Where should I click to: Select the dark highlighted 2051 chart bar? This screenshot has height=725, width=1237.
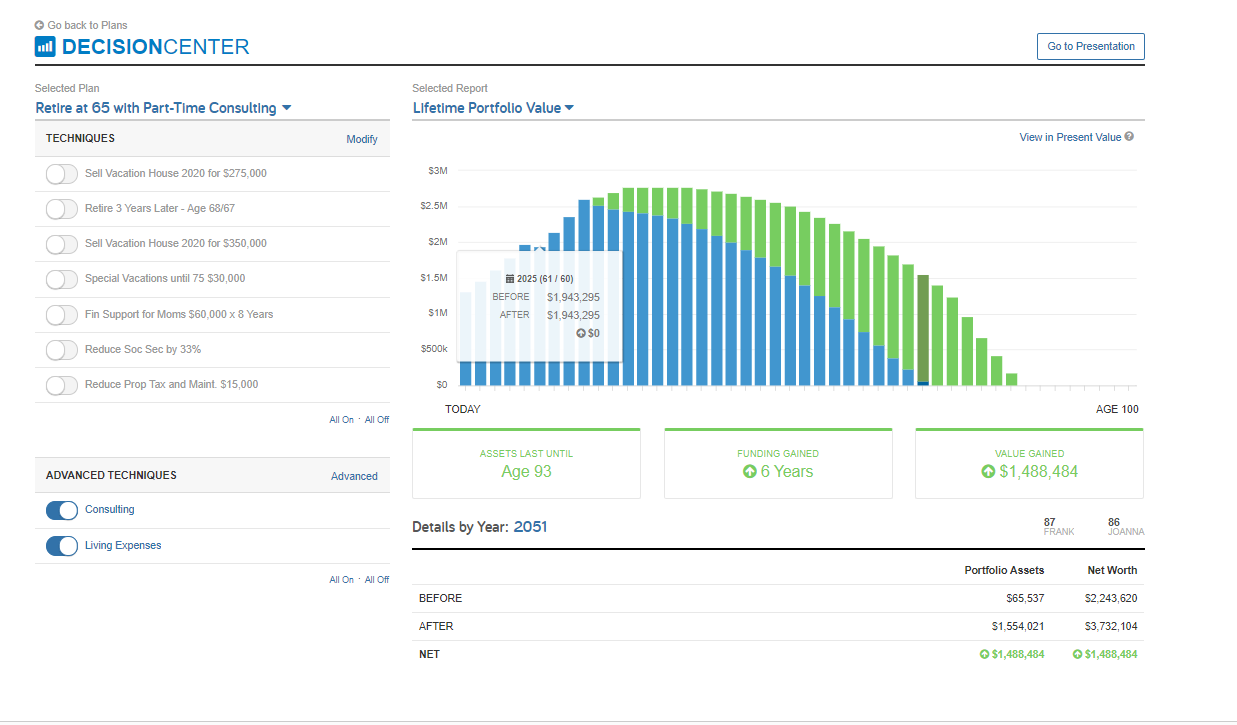tap(923, 330)
